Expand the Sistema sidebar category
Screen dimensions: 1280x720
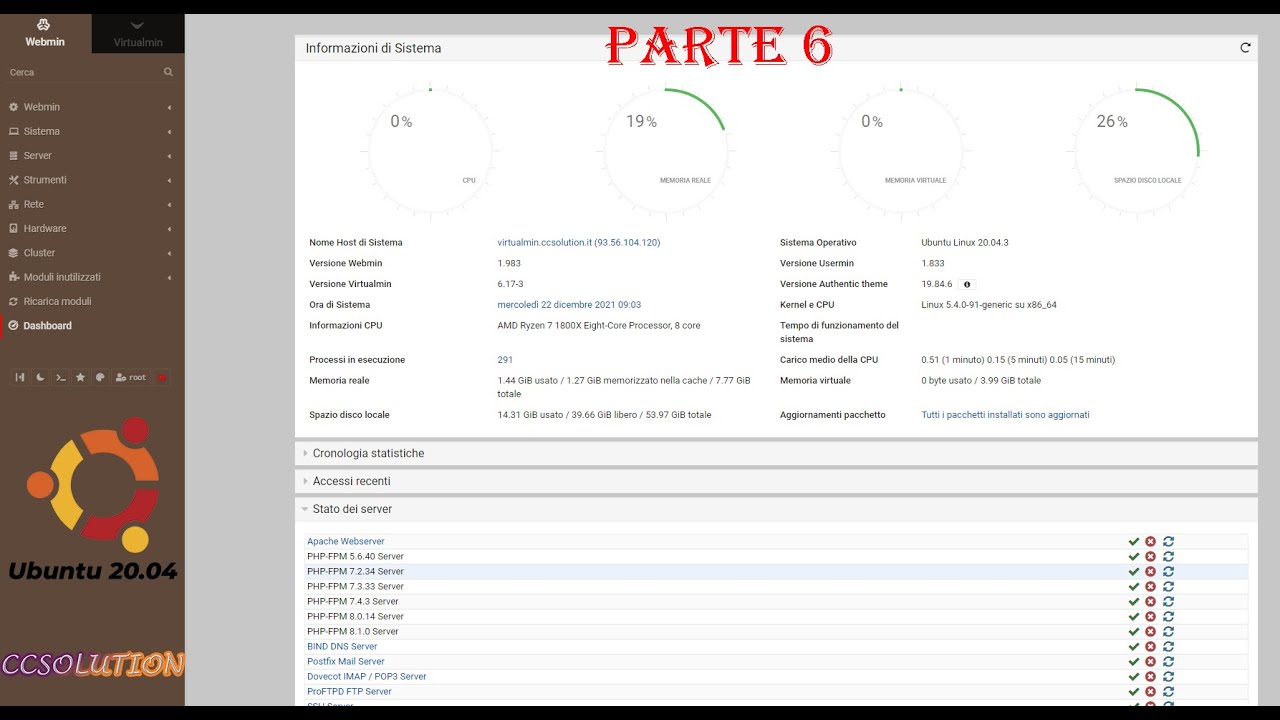pos(92,131)
